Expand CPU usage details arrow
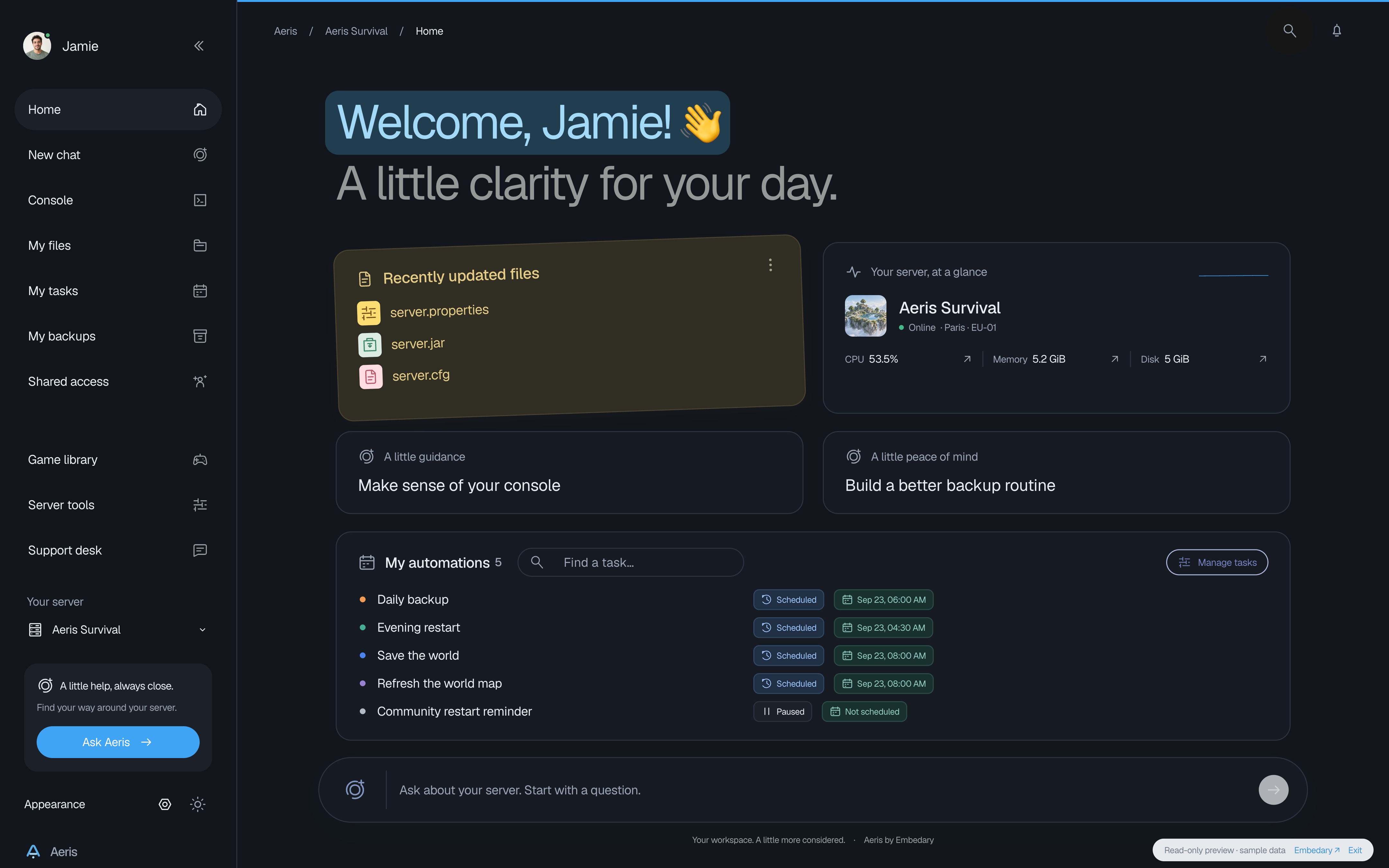This screenshot has height=868, width=1389. 967,359
